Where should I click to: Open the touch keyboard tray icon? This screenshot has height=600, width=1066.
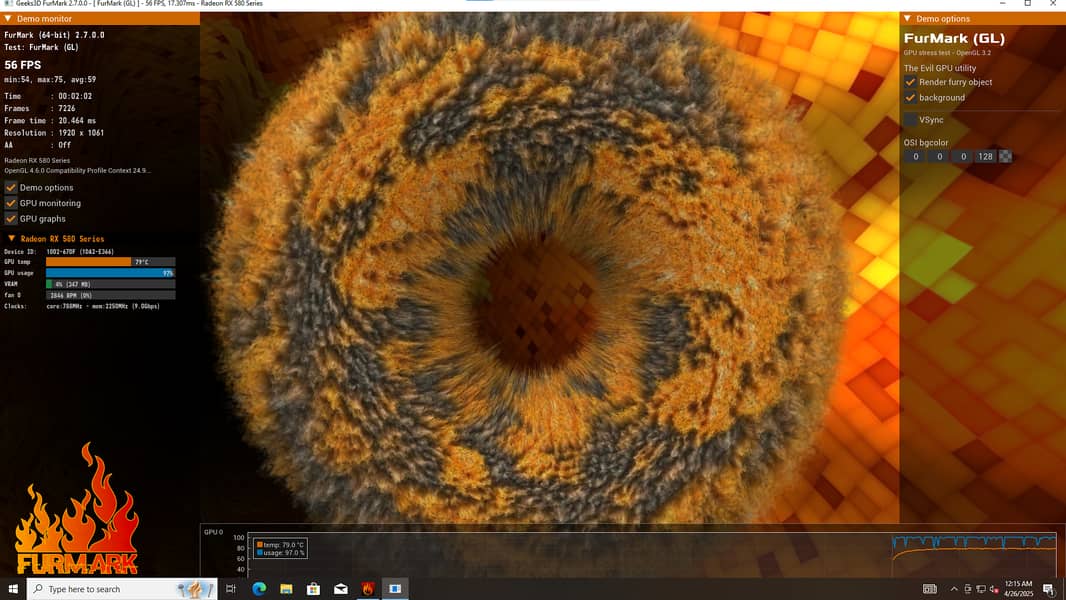tap(929, 588)
